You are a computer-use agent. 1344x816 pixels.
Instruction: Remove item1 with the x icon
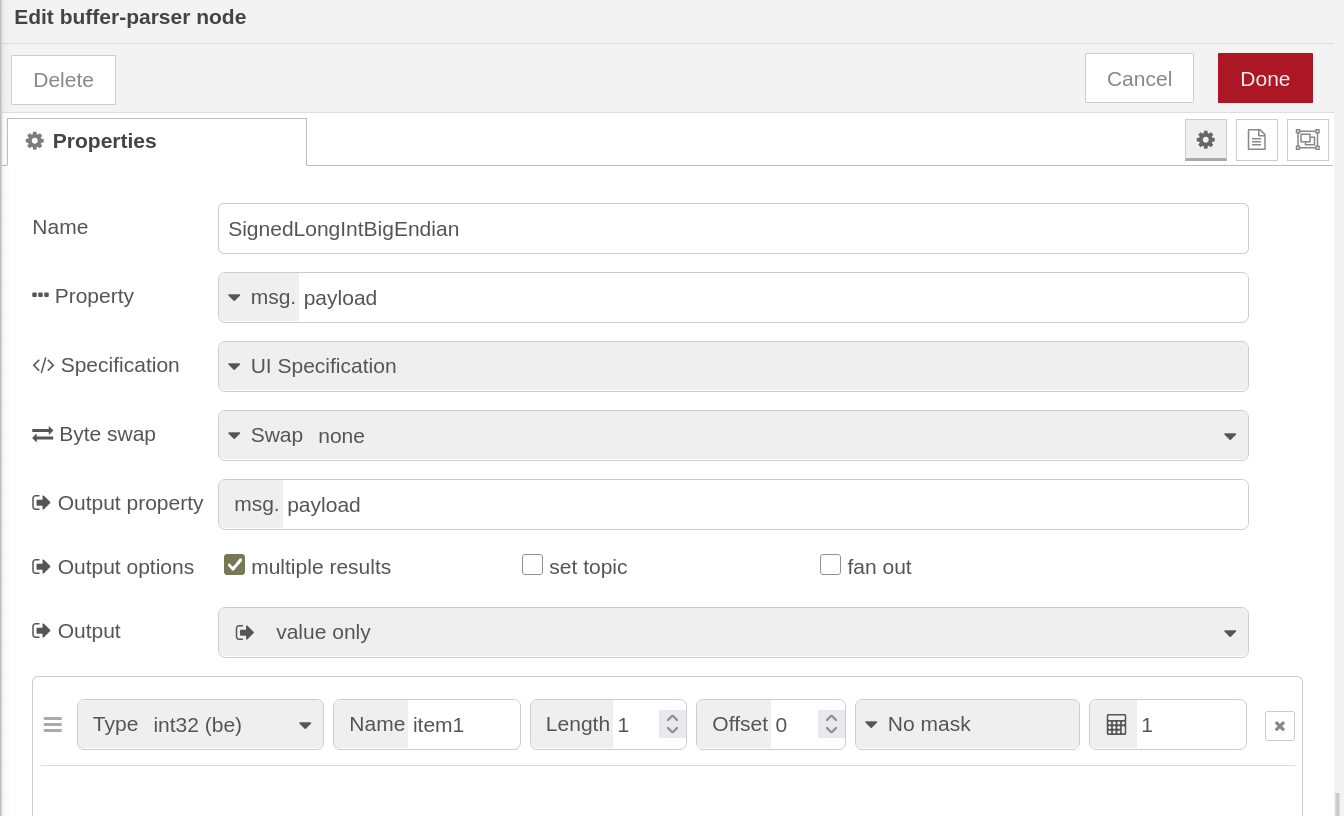[x=1280, y=726]
